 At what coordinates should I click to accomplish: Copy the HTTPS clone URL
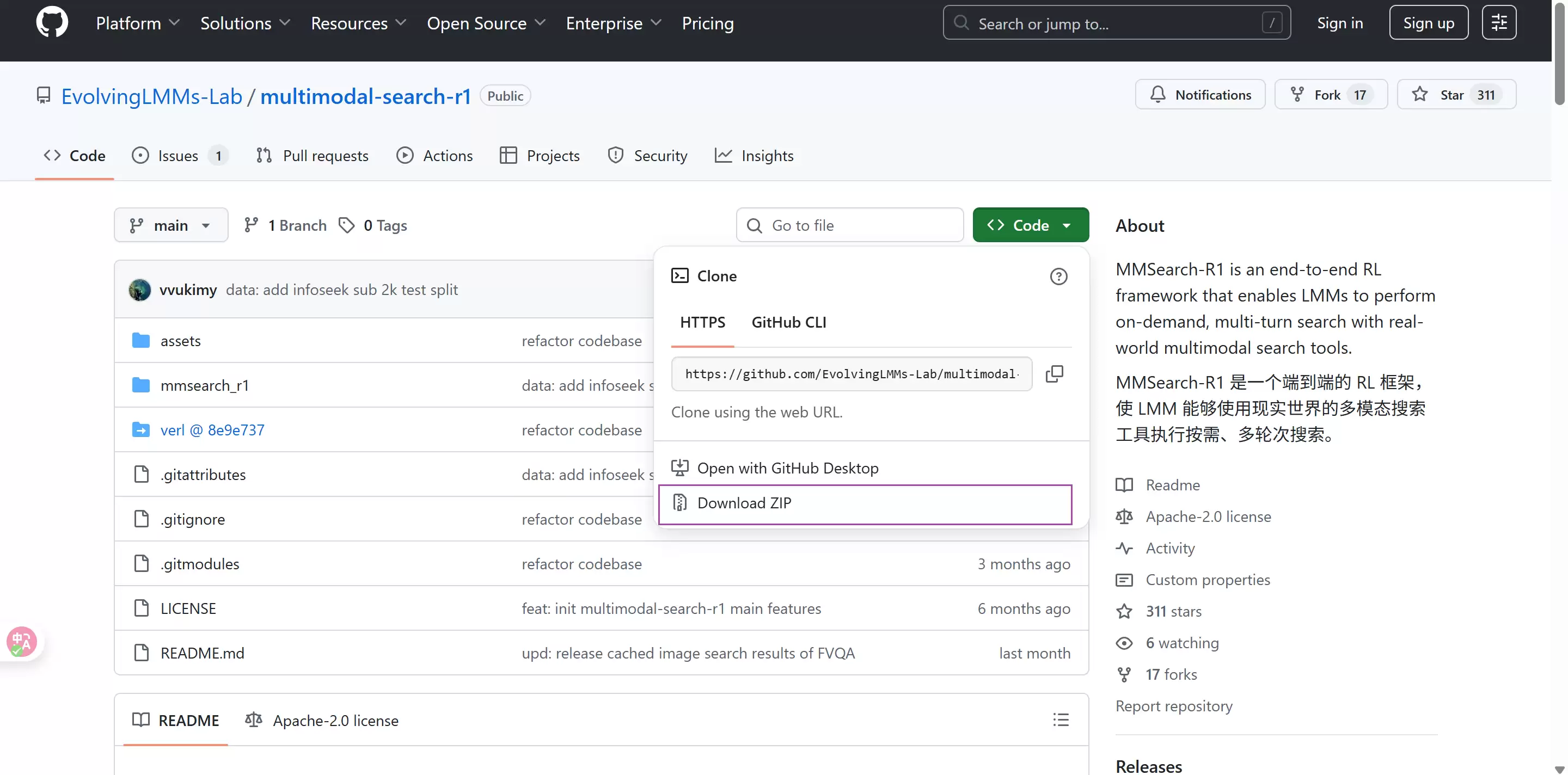point(1054,373)
